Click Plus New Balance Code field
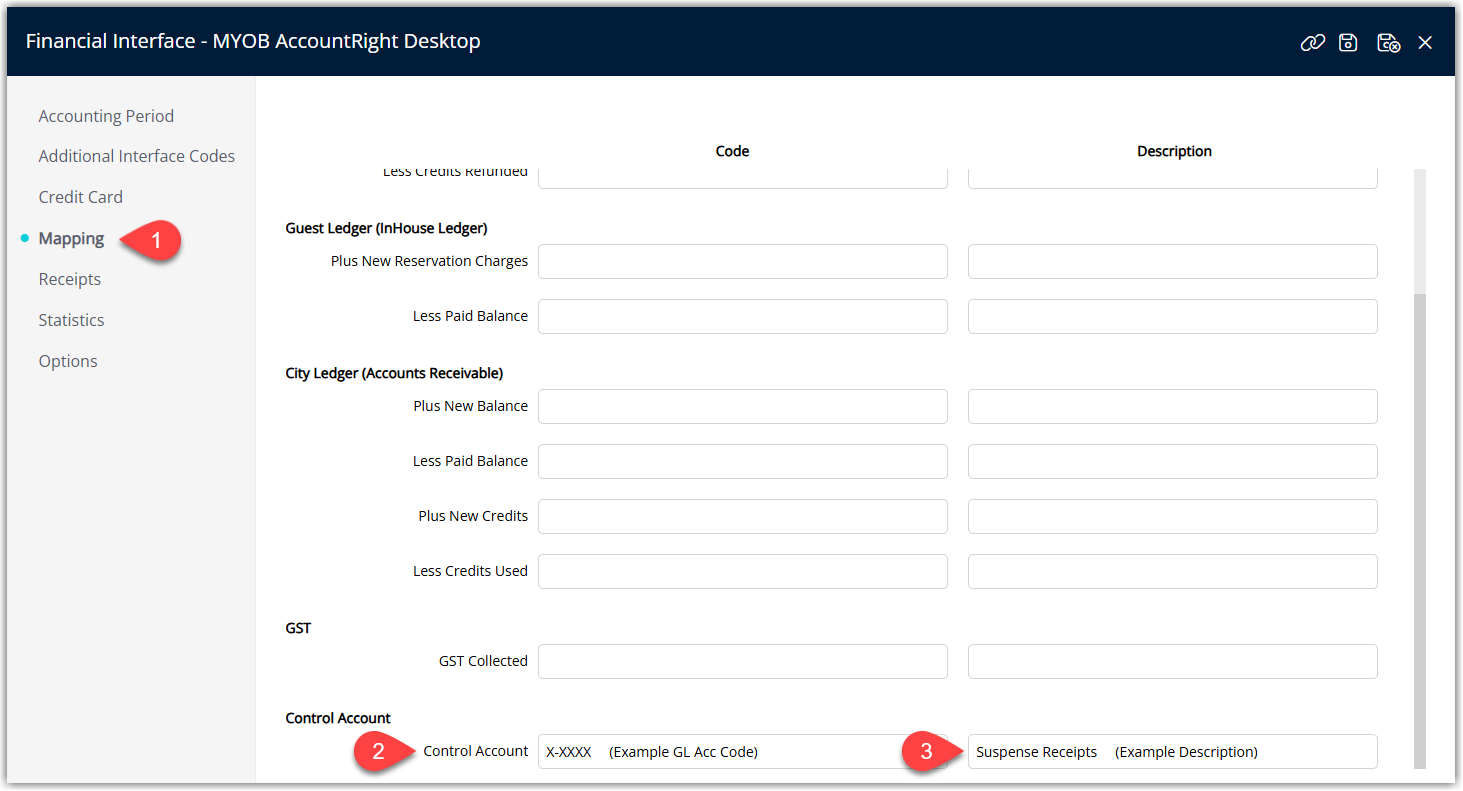 click(x=743, y=406)
